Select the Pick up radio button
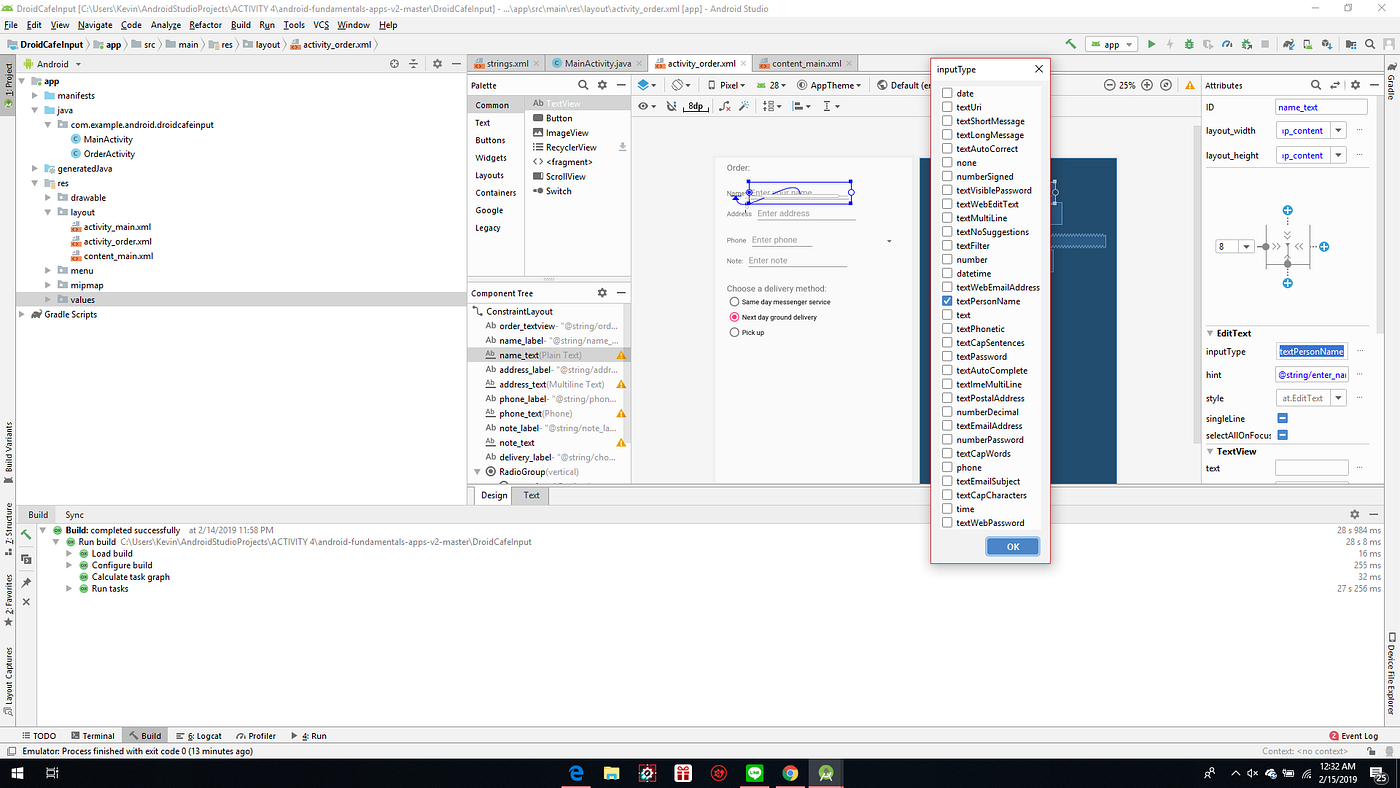The image size is (1400, 788). point(733,331)
